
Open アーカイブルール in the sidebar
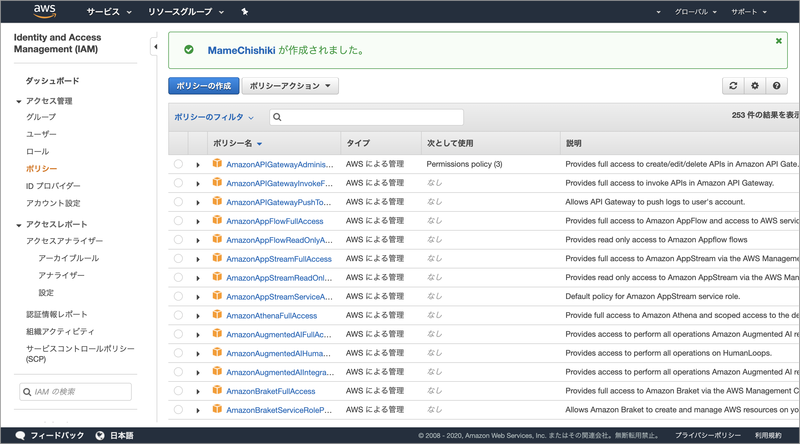(68, 258)
